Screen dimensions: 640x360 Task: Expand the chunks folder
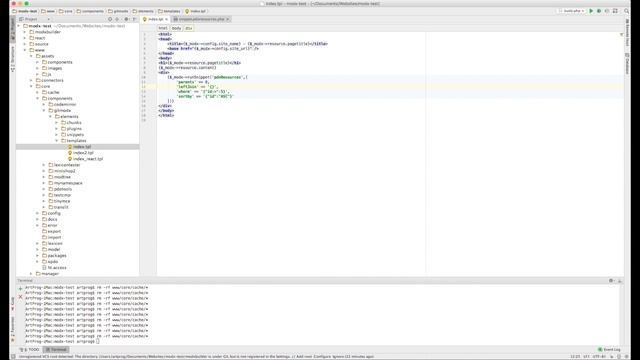57,122
